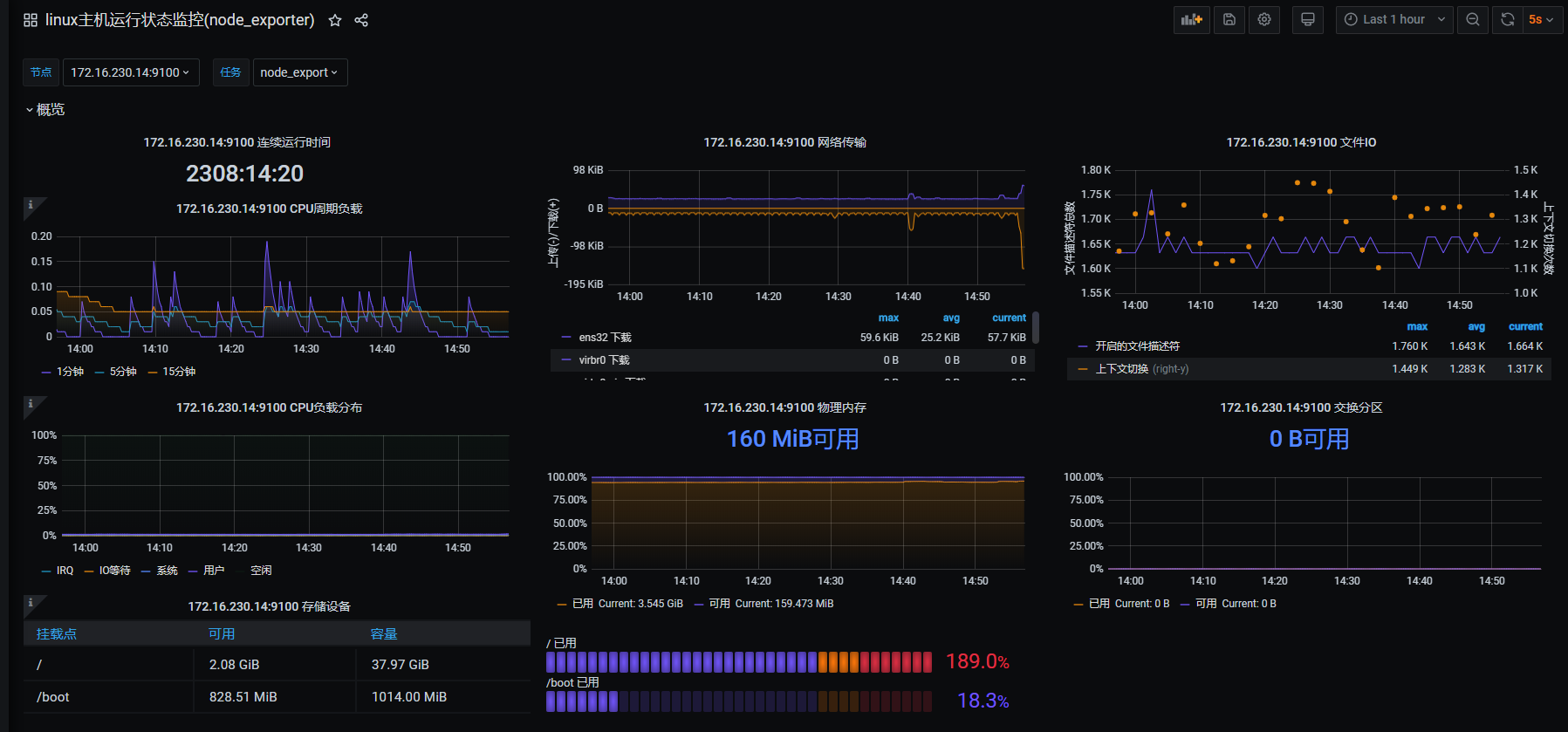The width and height of the screenshot is (1568, 732).
Task: Open the 连续运行时间 panel title menu
Action: [236, 142]
